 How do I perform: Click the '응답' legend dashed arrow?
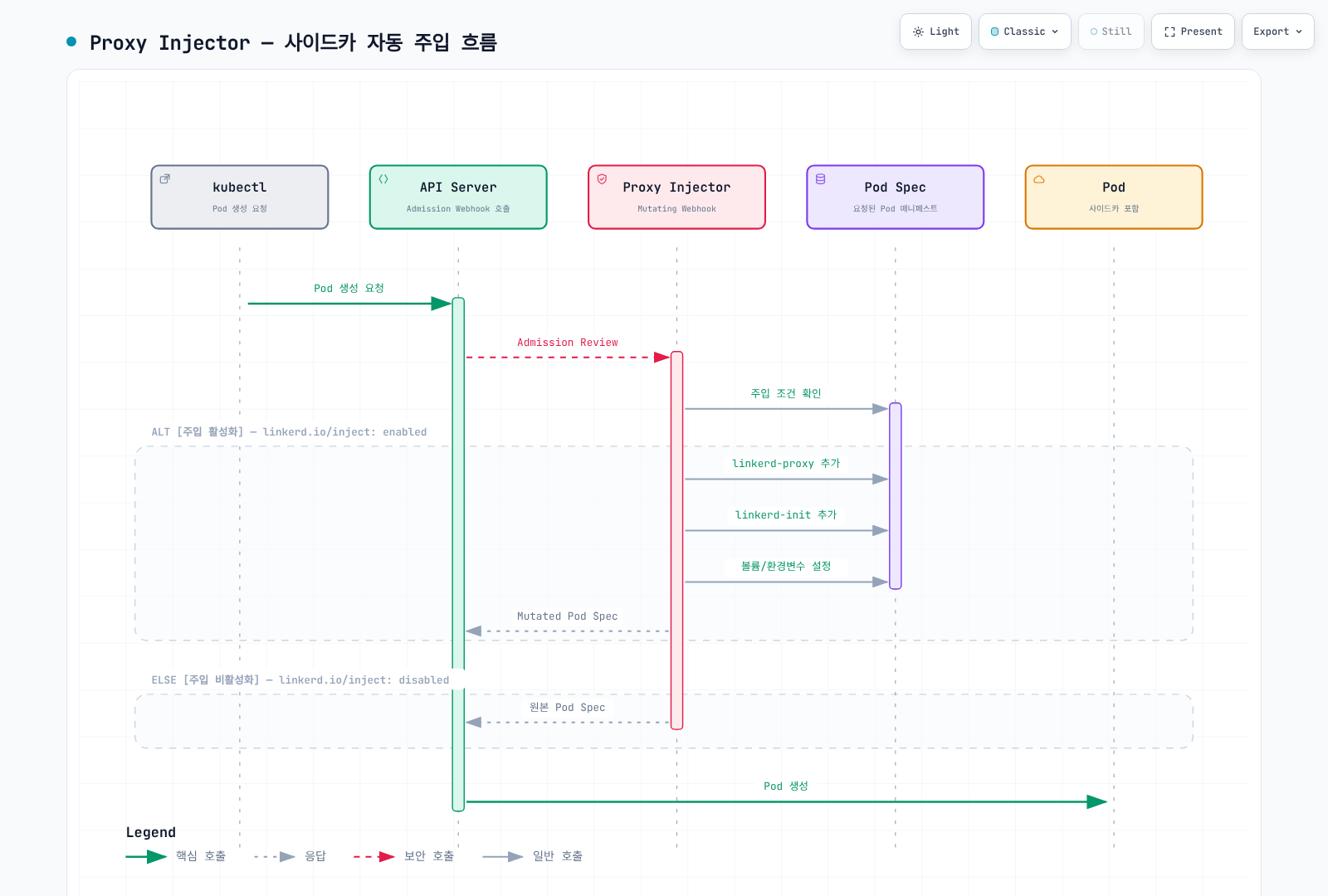[275, 856]
